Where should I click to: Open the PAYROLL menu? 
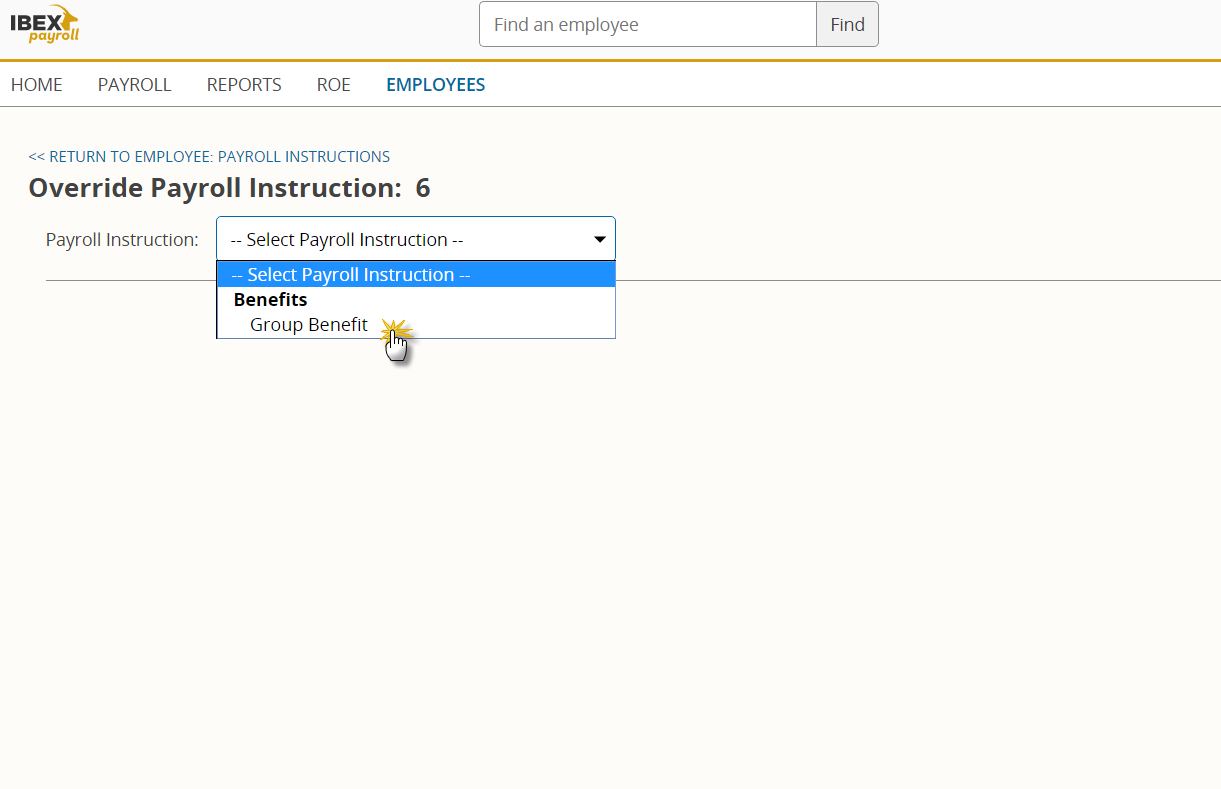pyautogui.click(x=135, y=85)
